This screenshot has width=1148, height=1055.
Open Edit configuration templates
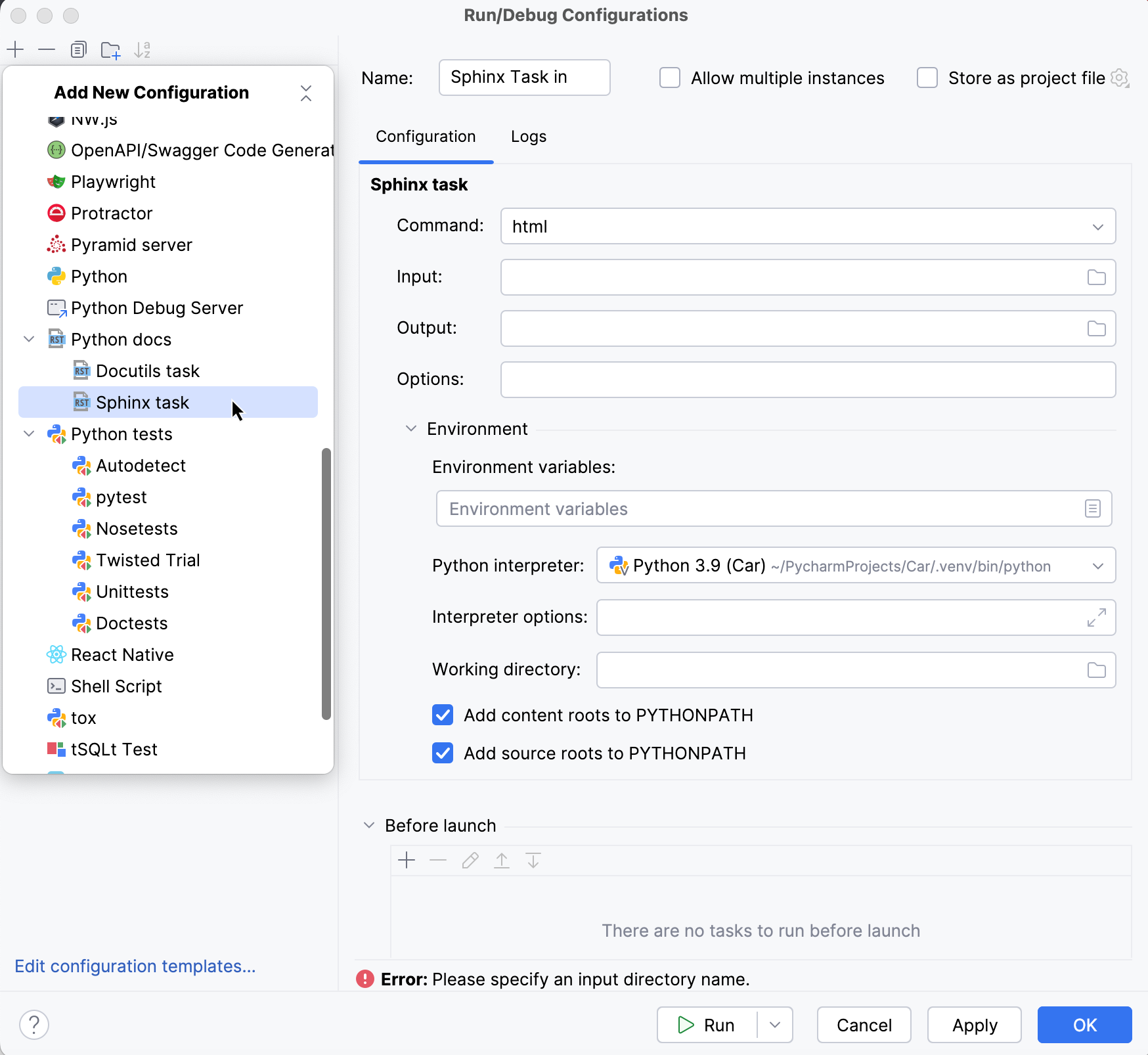pos(135,966)
